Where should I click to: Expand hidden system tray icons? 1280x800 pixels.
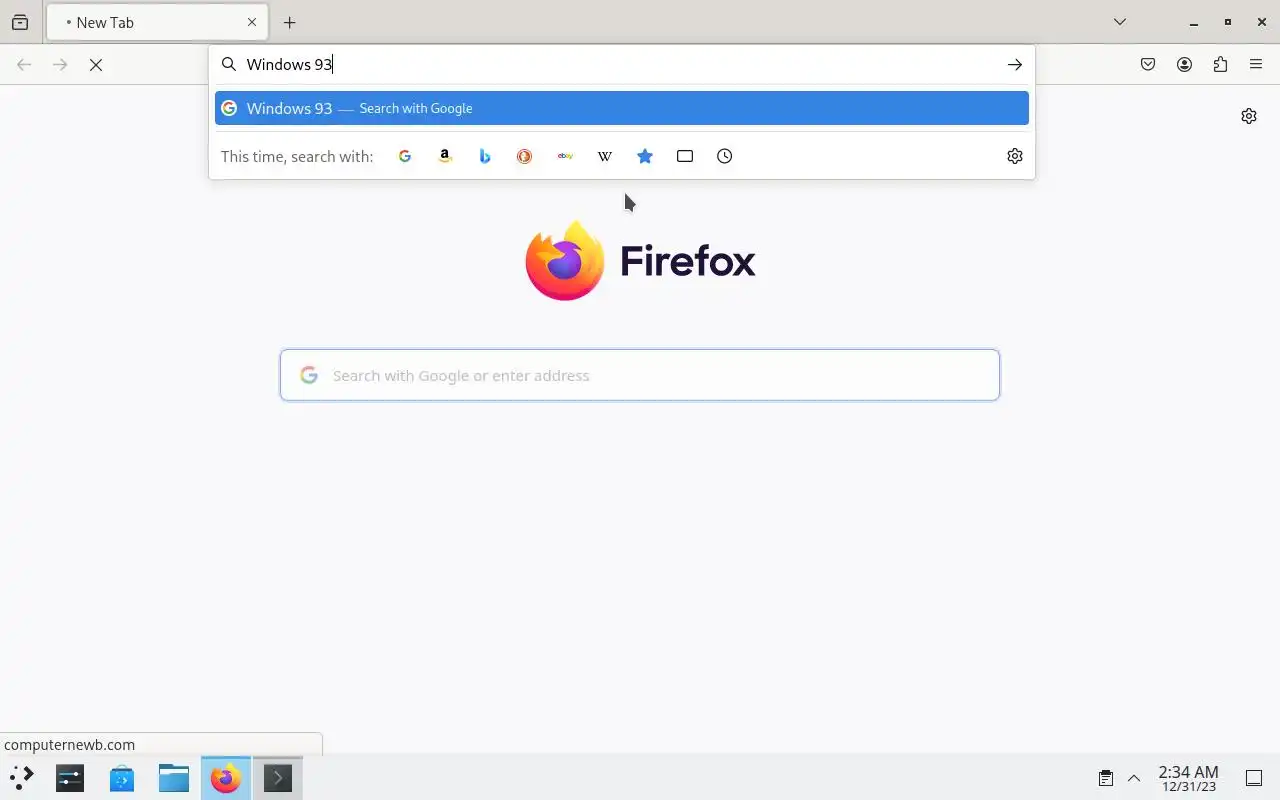(1134, 778)
